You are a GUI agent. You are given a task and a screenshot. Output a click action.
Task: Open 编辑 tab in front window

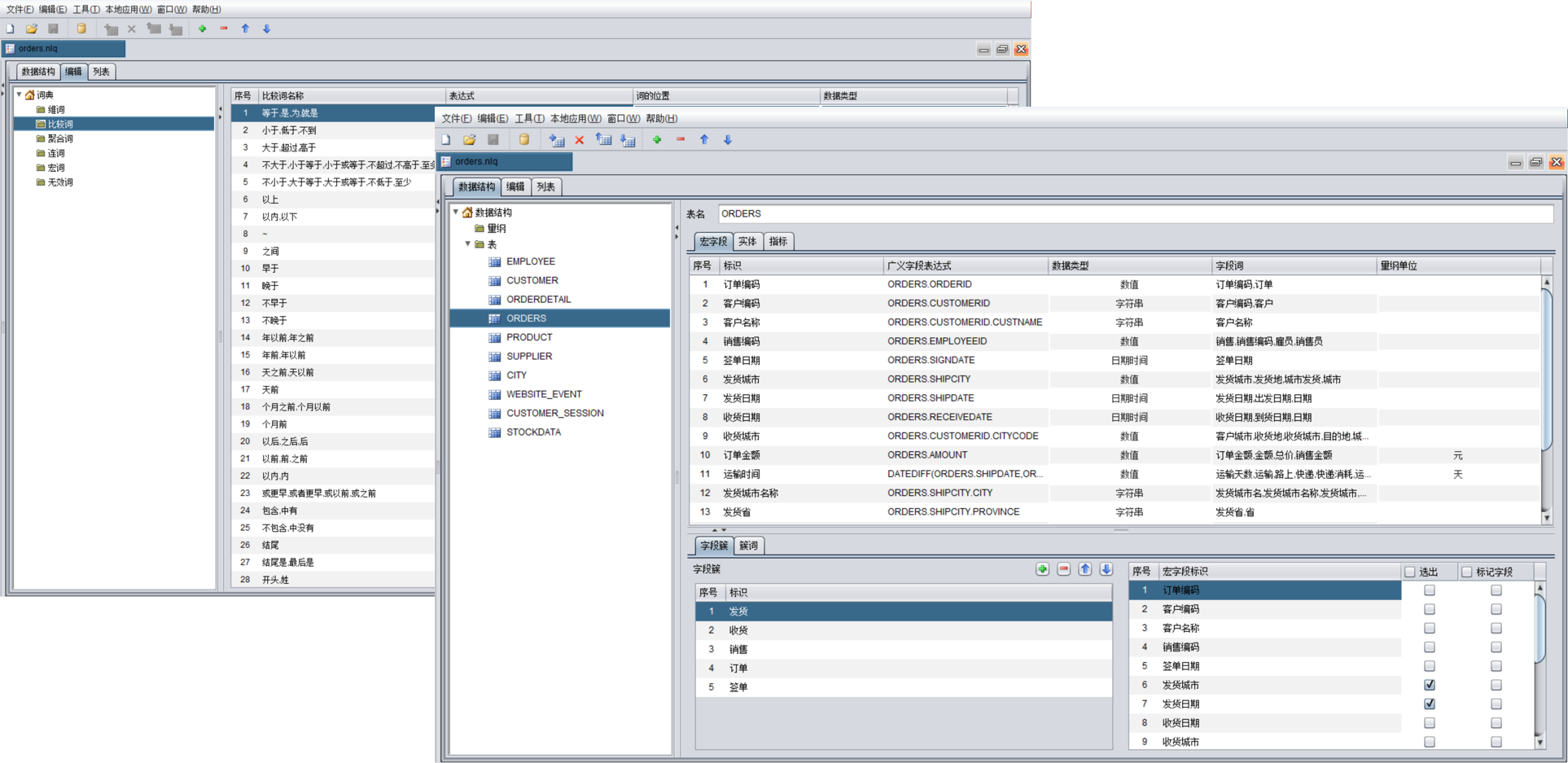click(x=515, y=187)
